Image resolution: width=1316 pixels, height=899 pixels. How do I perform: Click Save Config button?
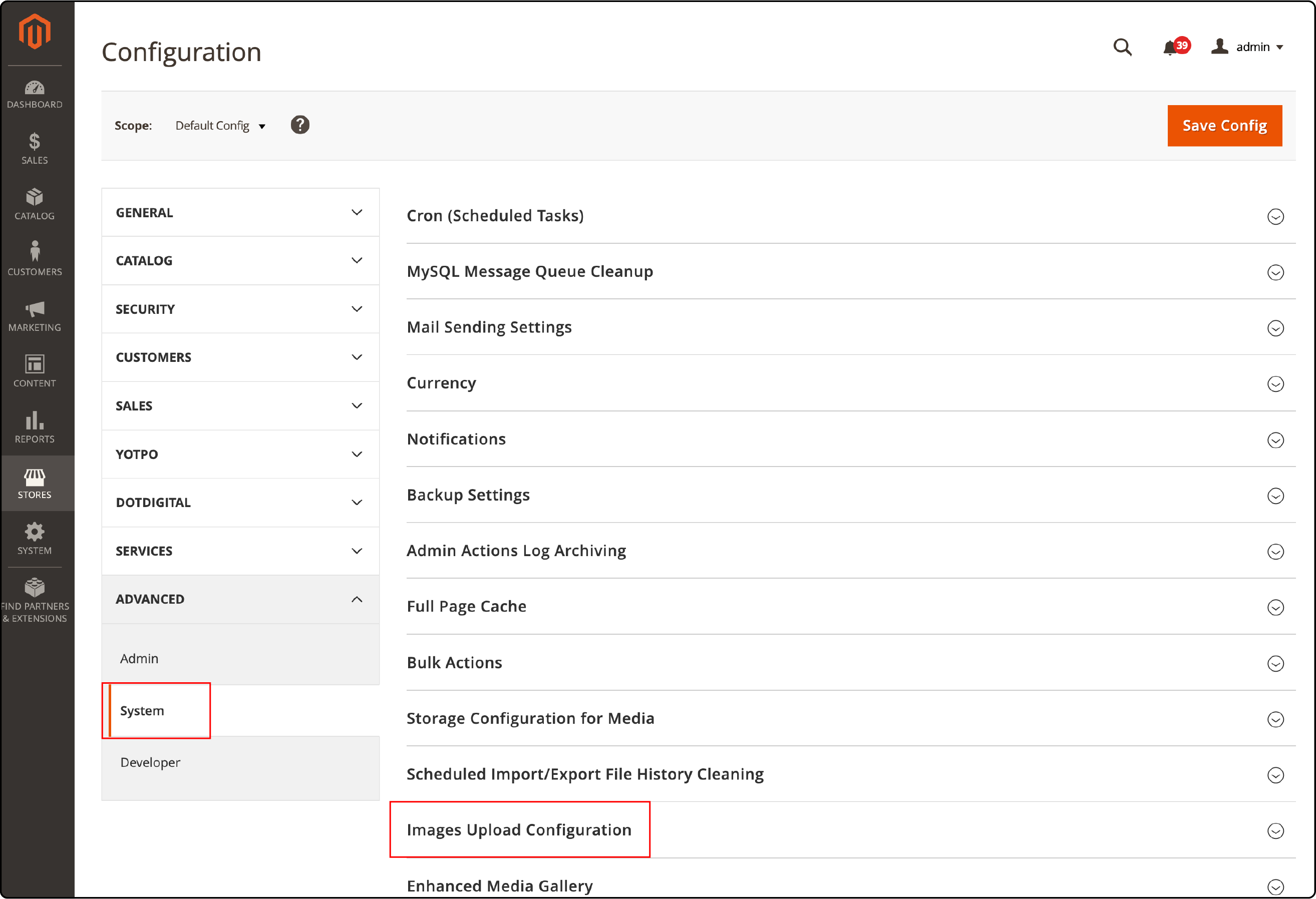pos(1223,125)
